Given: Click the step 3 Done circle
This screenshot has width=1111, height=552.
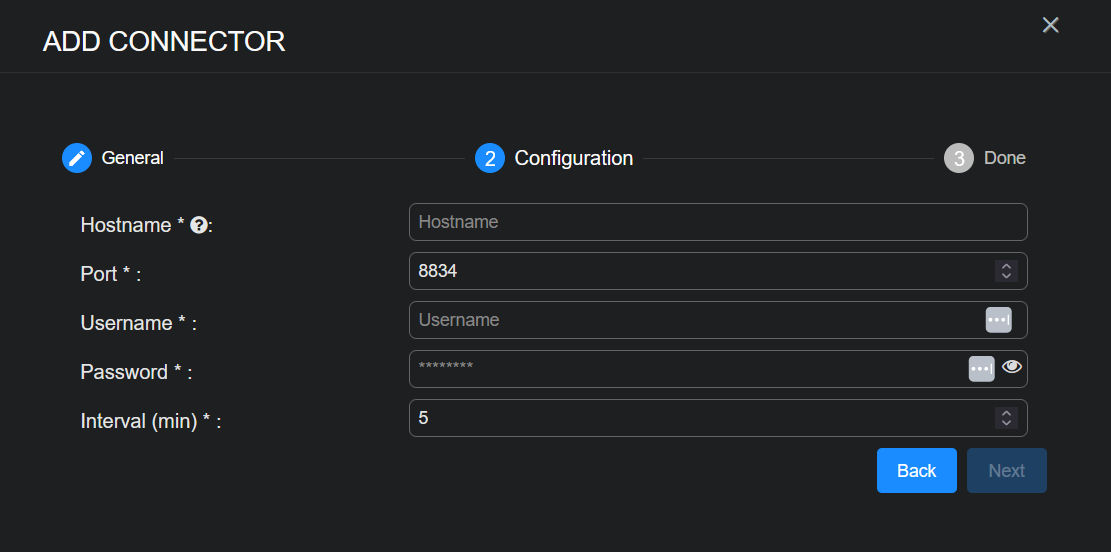Looking at the screenshot, I should point(958,158).
